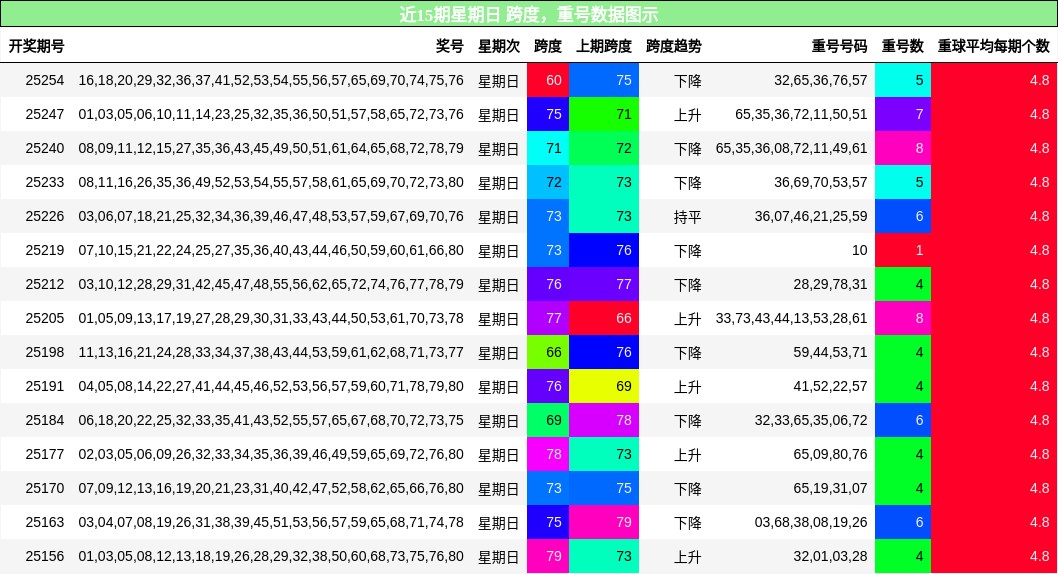The height and width of the screenshot is (574, 1058).
Task: Click the previous span 79 in row 25163
Action: (604, 522)
